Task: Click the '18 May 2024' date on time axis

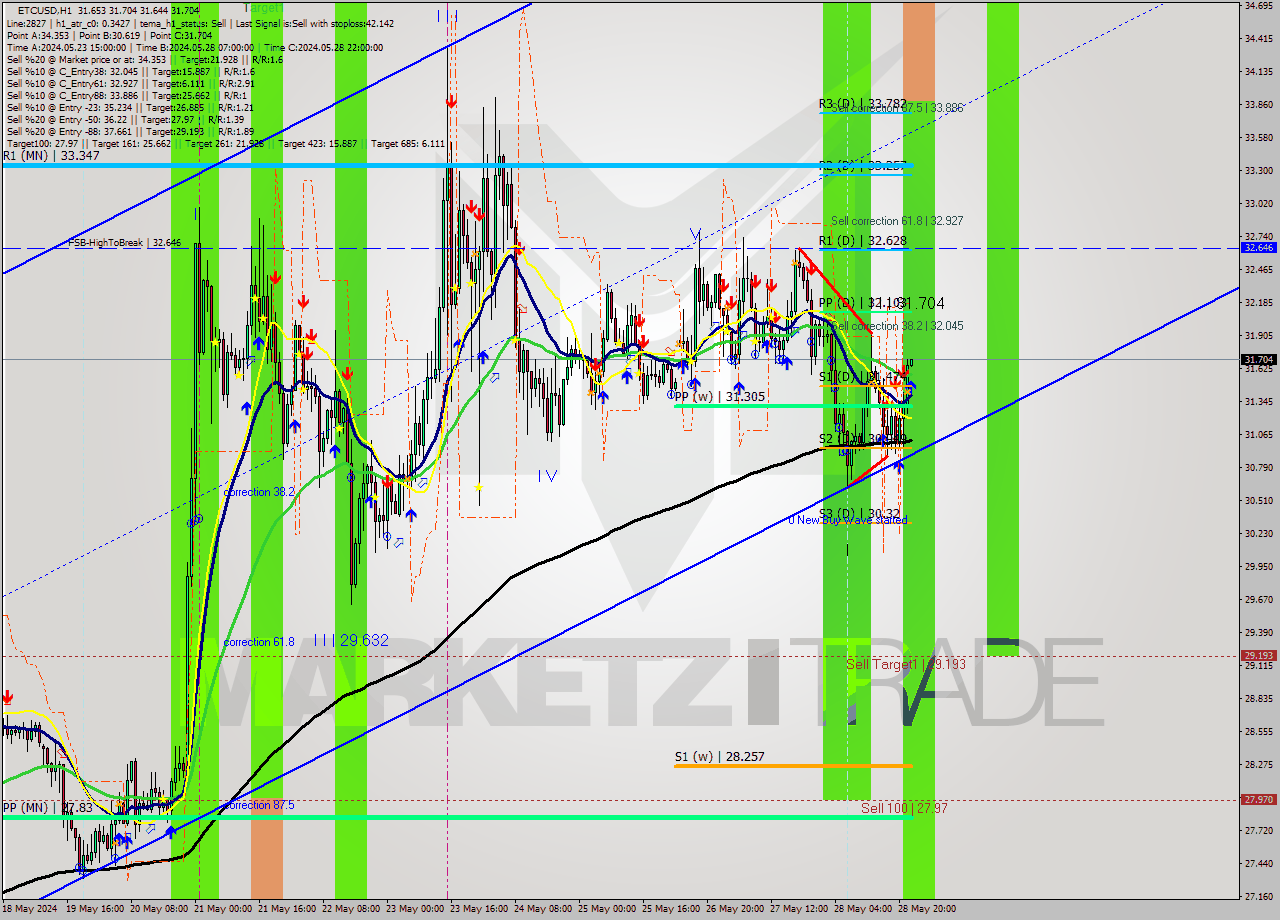Action: (x=30, y=909)
